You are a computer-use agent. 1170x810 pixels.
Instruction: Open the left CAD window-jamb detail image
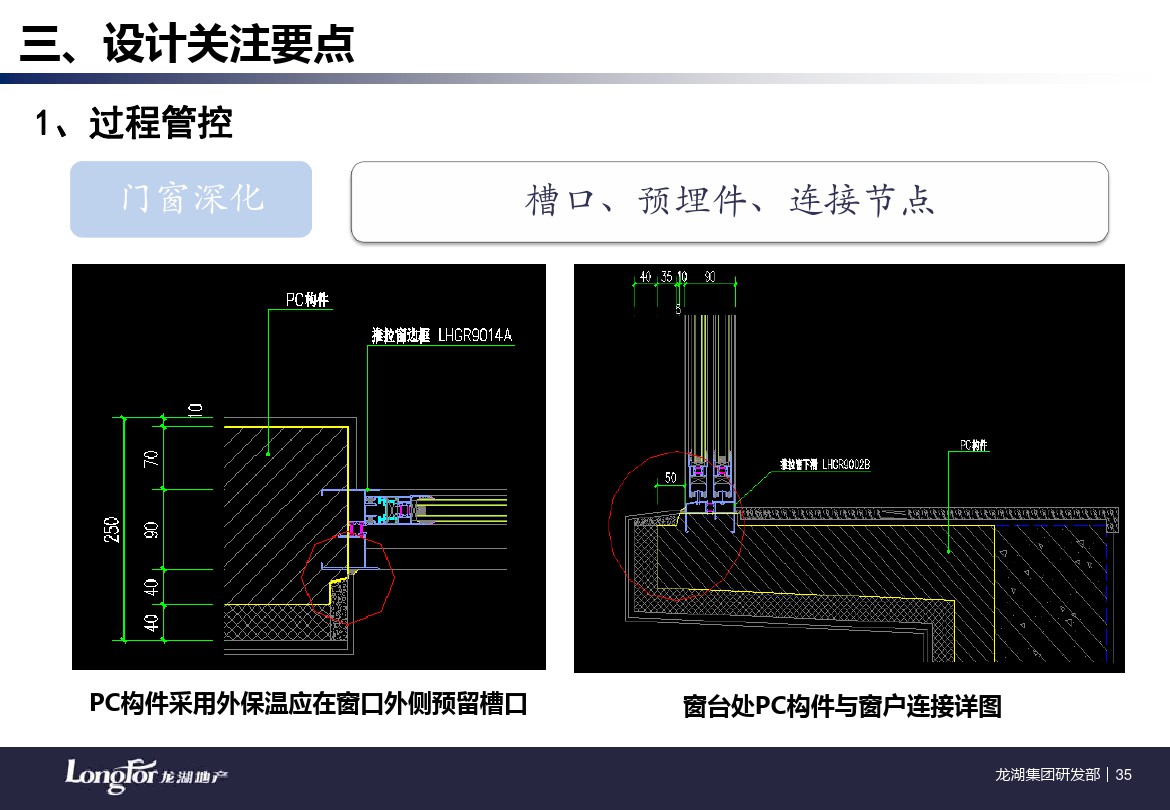(309, 467)
